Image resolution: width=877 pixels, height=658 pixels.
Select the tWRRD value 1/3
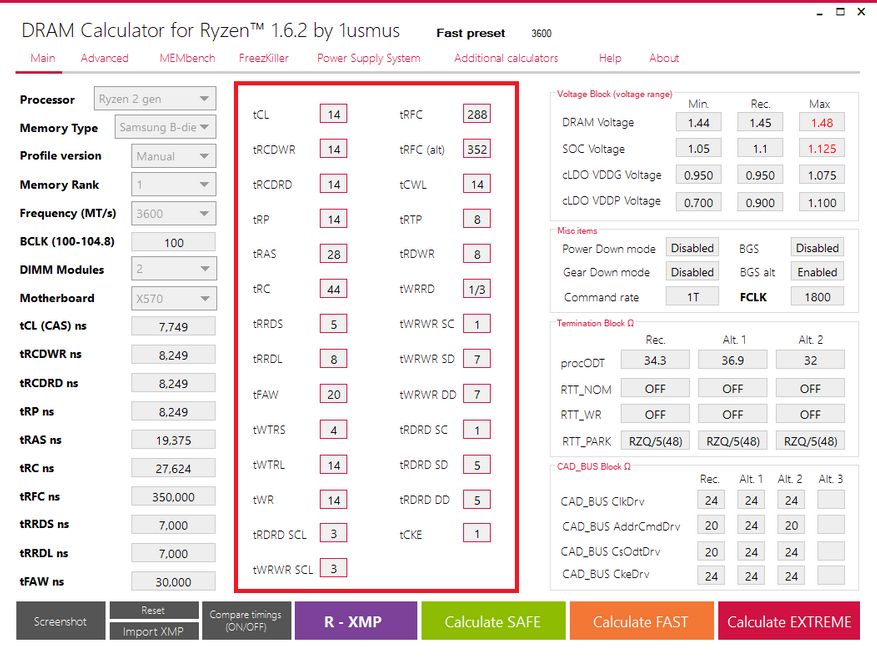[477, 289]
